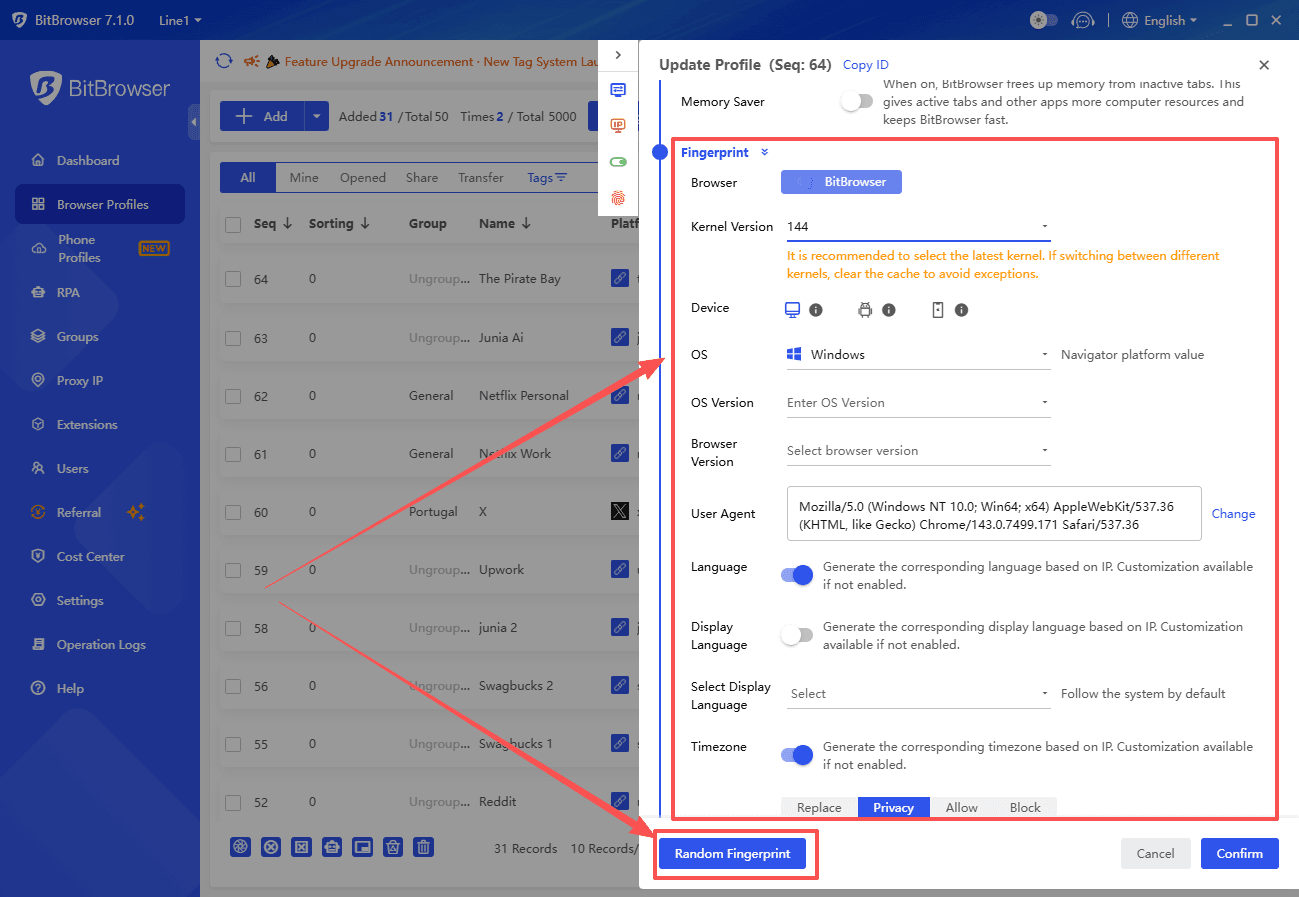Select the Block tab option
Image resolution: width=1299 pixels, height=897 pixels.
(1025, 808)
